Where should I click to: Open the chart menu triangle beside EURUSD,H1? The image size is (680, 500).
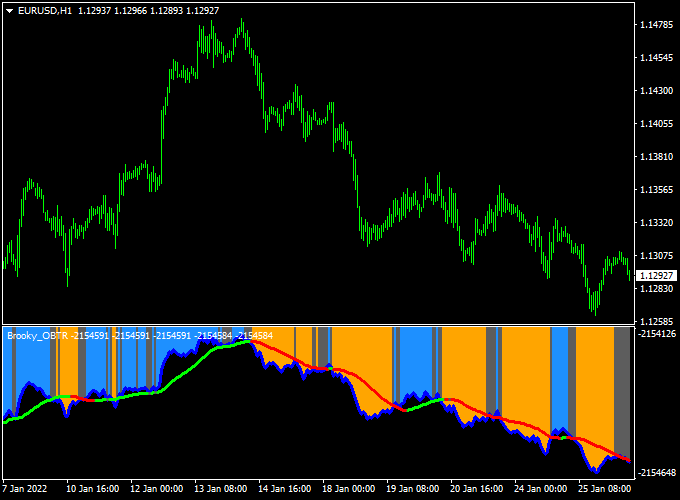click(10, 11)
